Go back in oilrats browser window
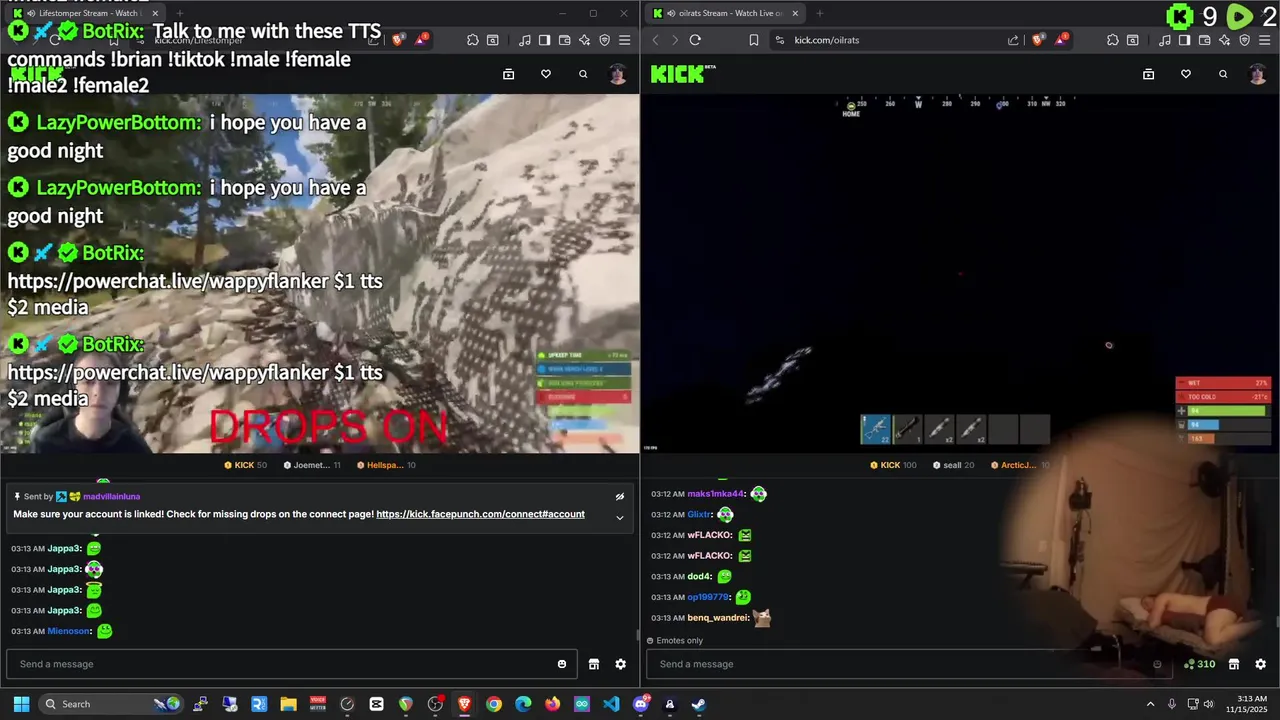1280x720 pixels. pyautogui.click(x=656, y=40)
